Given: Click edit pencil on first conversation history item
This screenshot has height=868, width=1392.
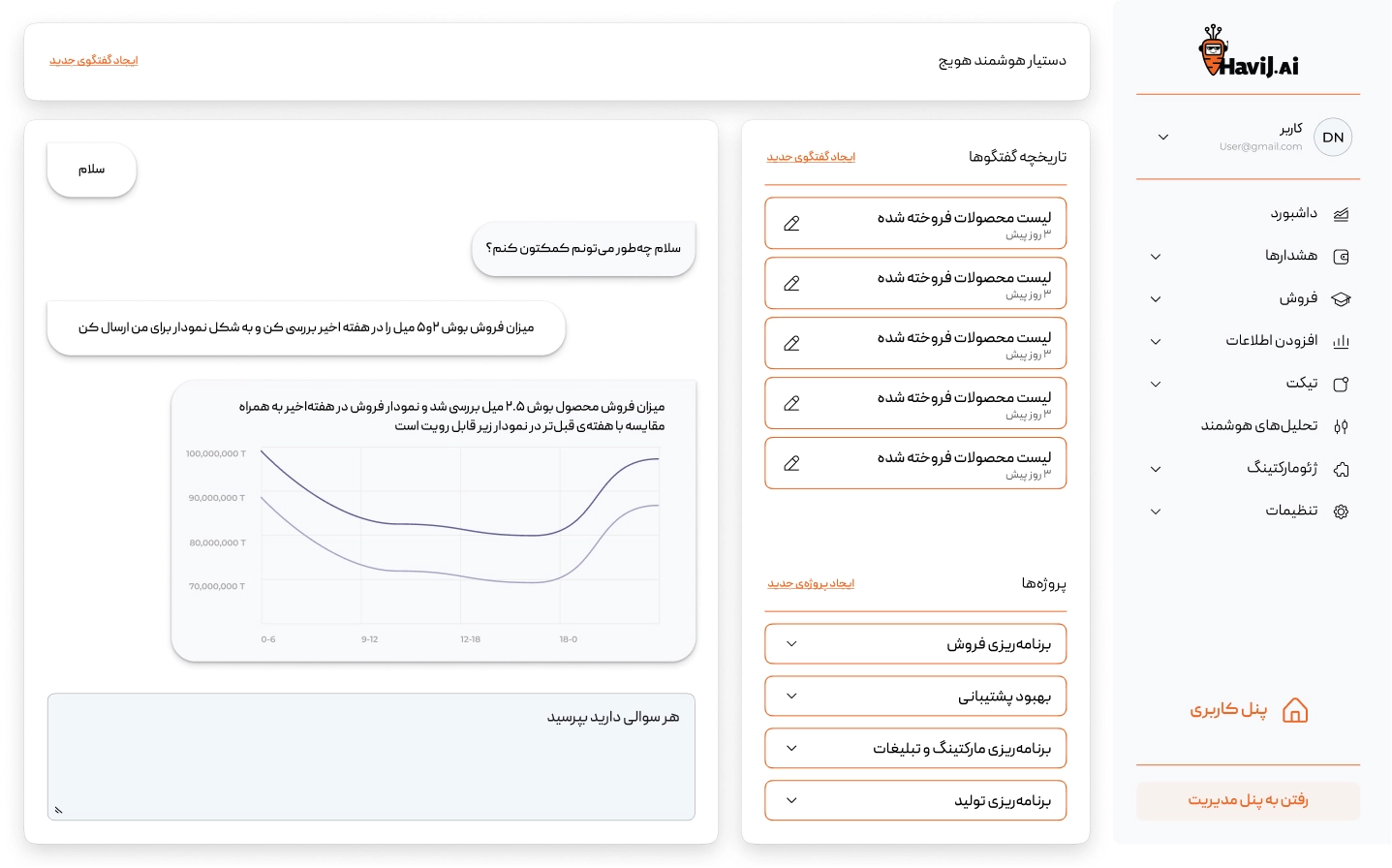Looking at the screenshot, I should coord(791,224).
